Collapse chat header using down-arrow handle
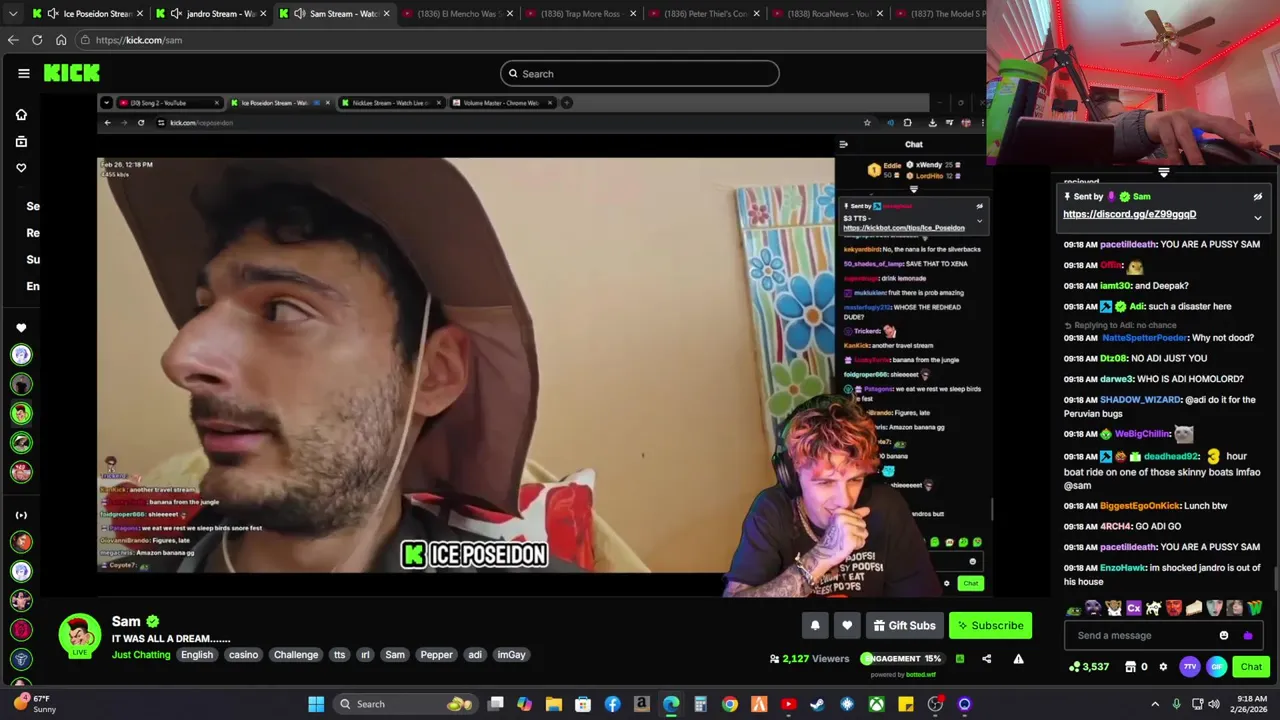Screen dimensions: 1280x720 coord(1163,173)
